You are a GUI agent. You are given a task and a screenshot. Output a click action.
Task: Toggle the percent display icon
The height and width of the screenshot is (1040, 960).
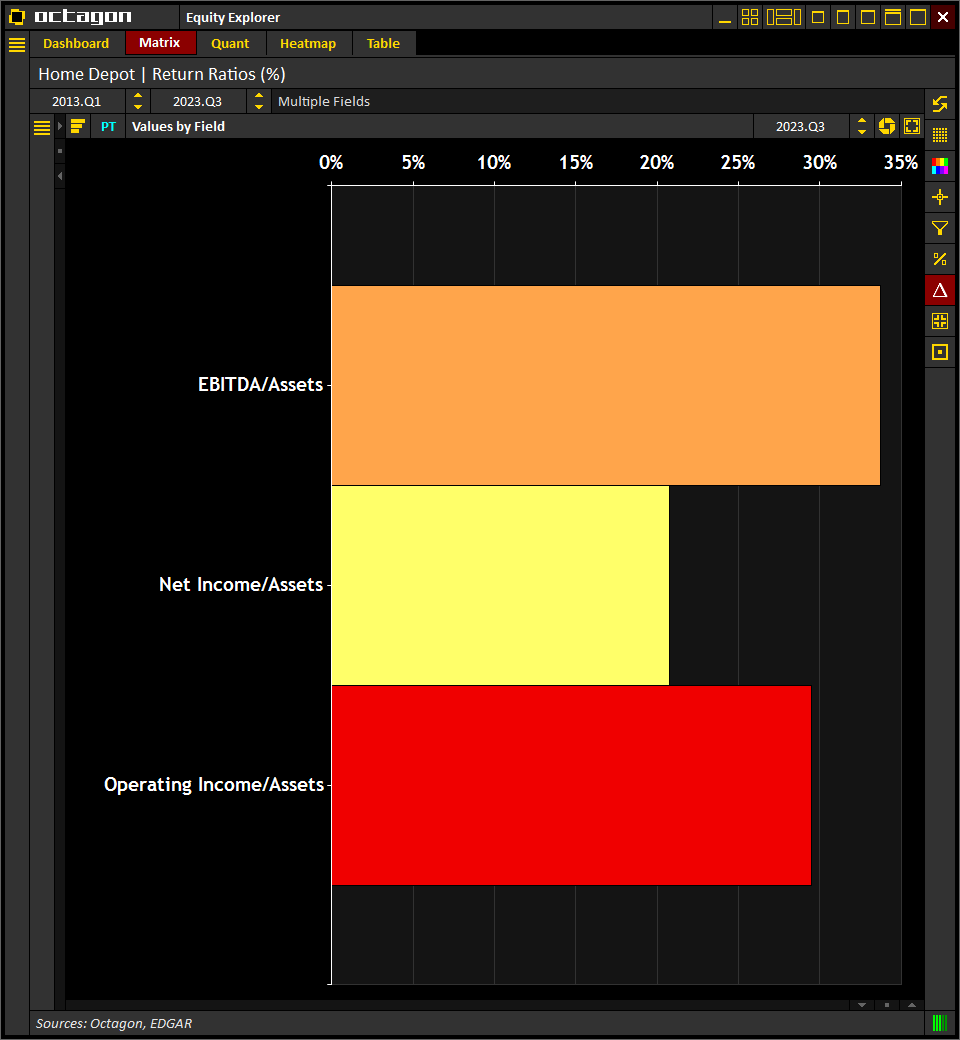[x=939, y=259]
